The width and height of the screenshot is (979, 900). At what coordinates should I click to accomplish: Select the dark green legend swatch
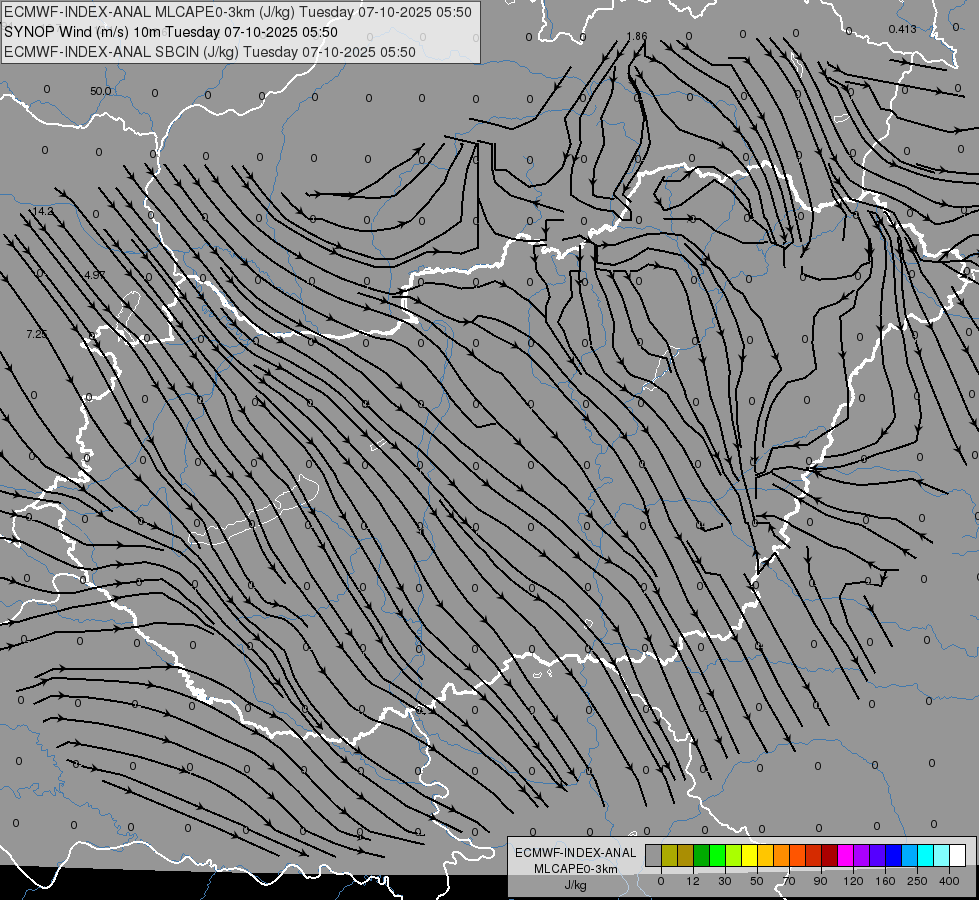click(x=702, y=855)
